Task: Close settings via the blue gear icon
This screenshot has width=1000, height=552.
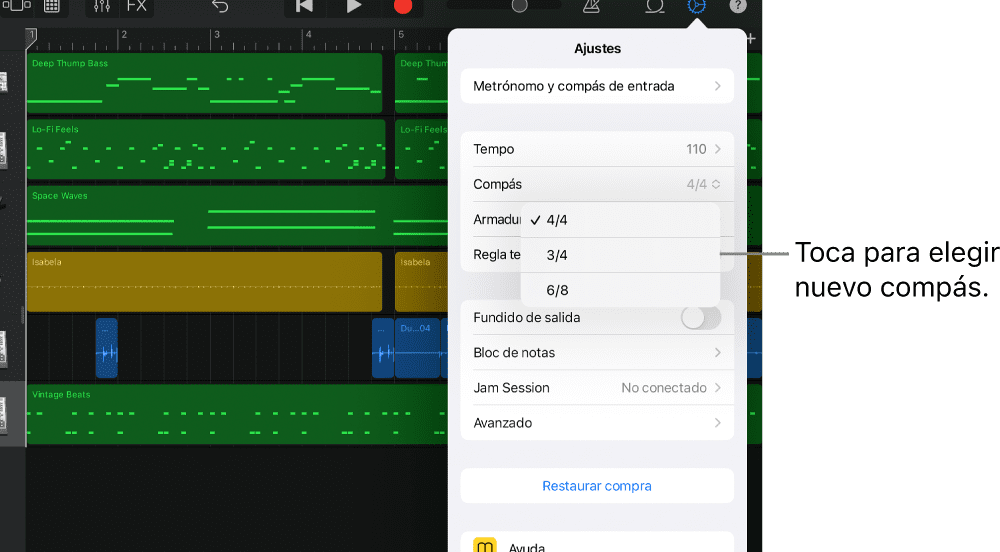Action: (x=696, y=6)
